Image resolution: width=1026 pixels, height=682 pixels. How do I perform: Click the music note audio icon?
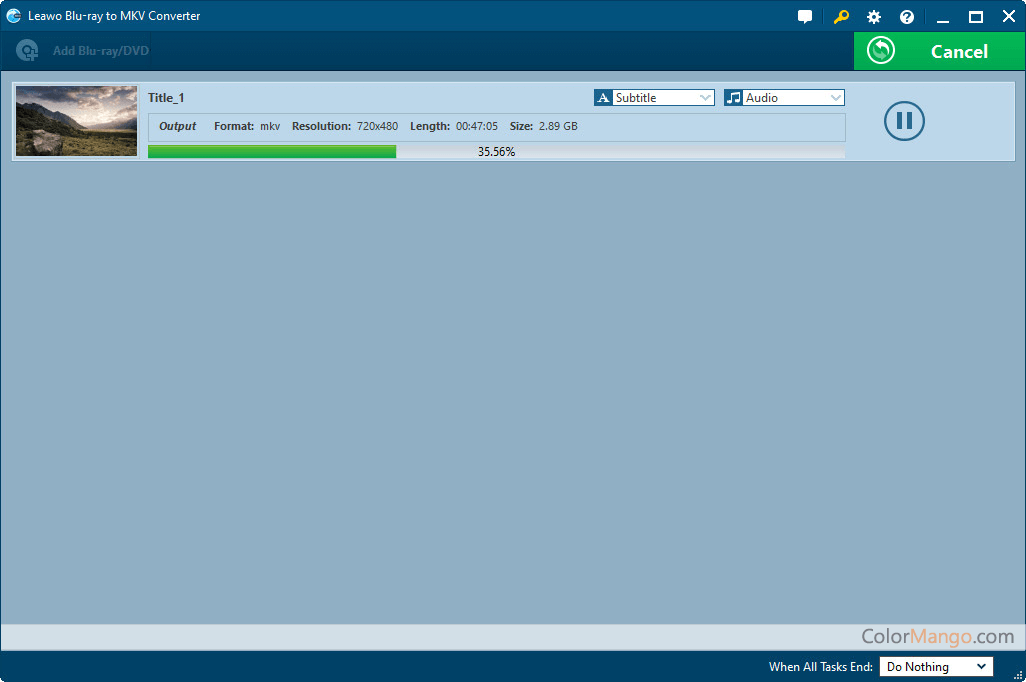pos(734,98)
